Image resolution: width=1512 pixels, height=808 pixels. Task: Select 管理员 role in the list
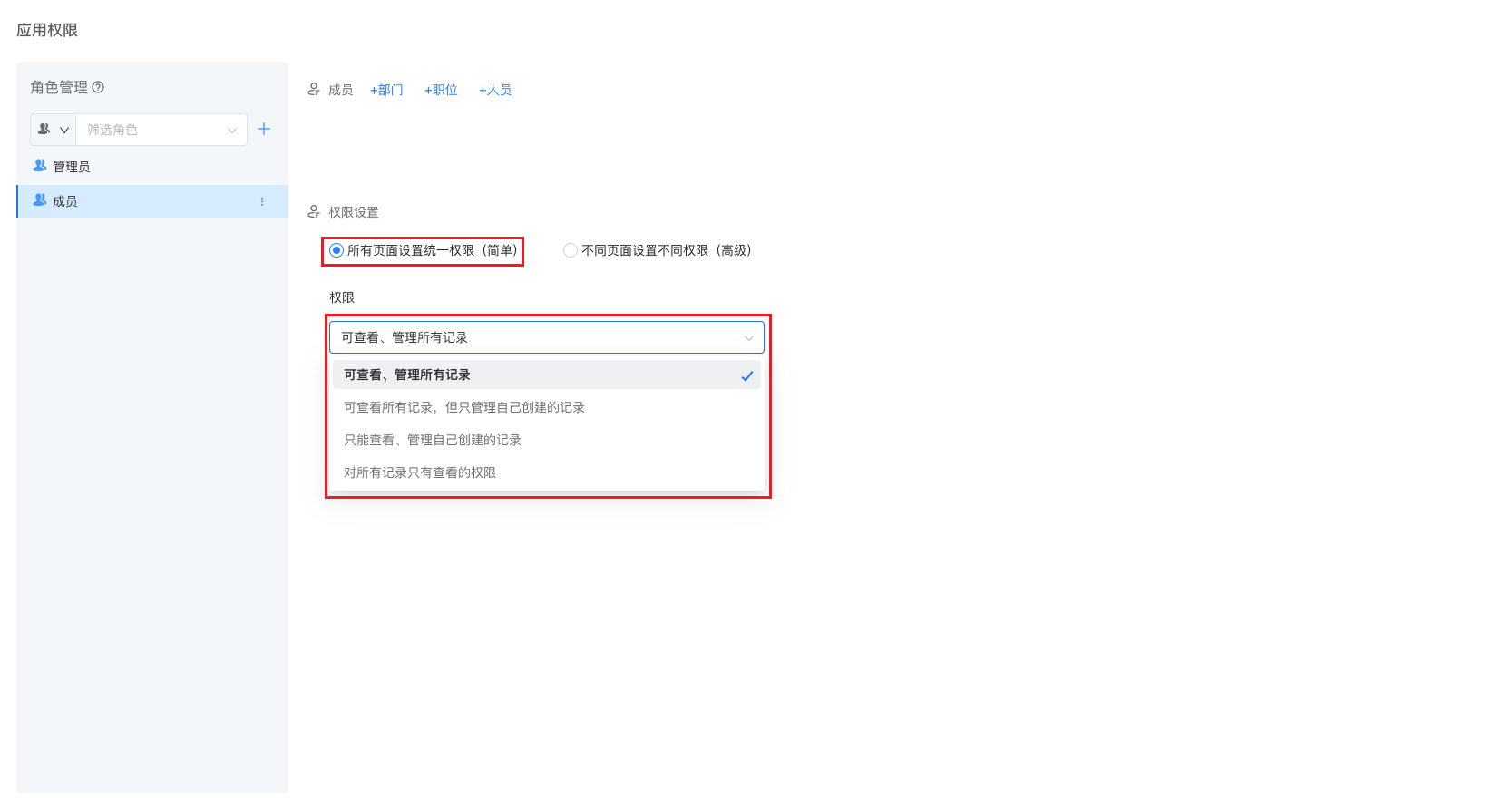coord(72,167)
